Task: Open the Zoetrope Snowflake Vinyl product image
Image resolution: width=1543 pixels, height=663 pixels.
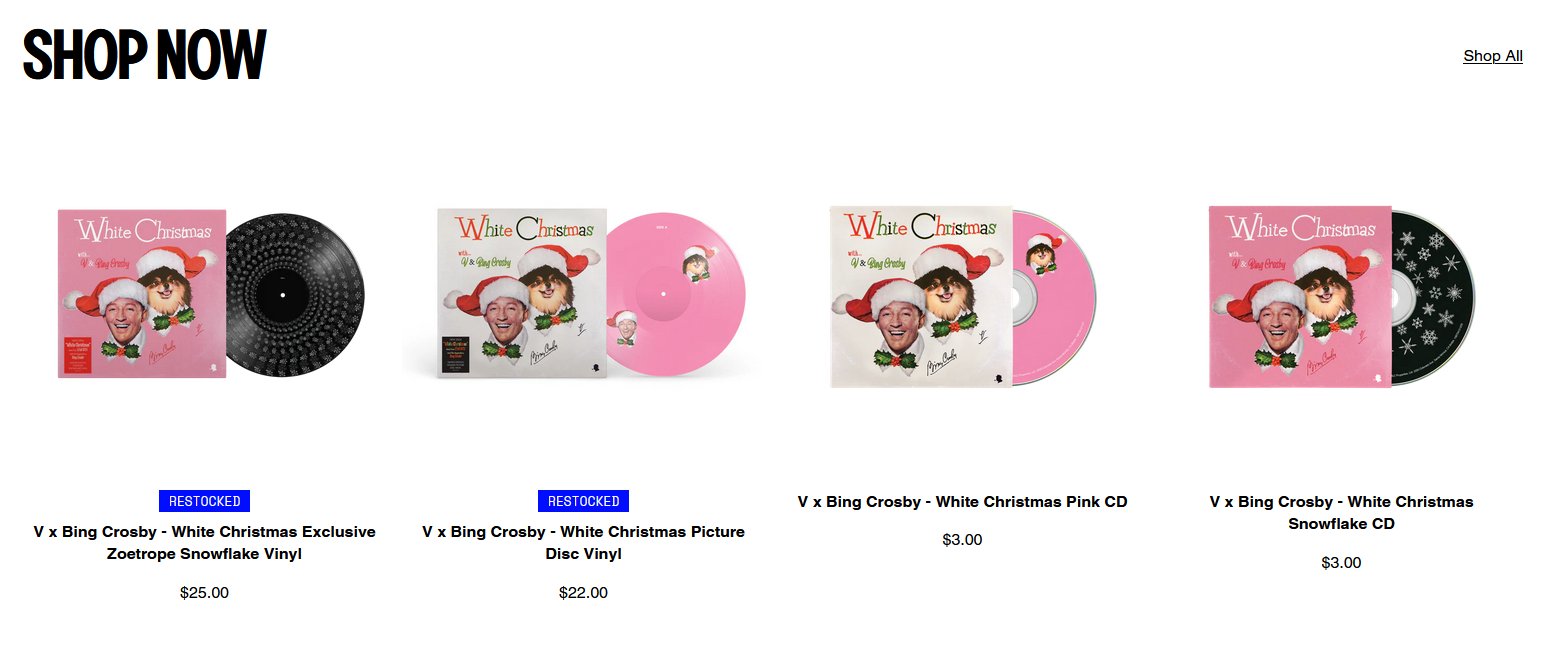Action: coord(204,294)
